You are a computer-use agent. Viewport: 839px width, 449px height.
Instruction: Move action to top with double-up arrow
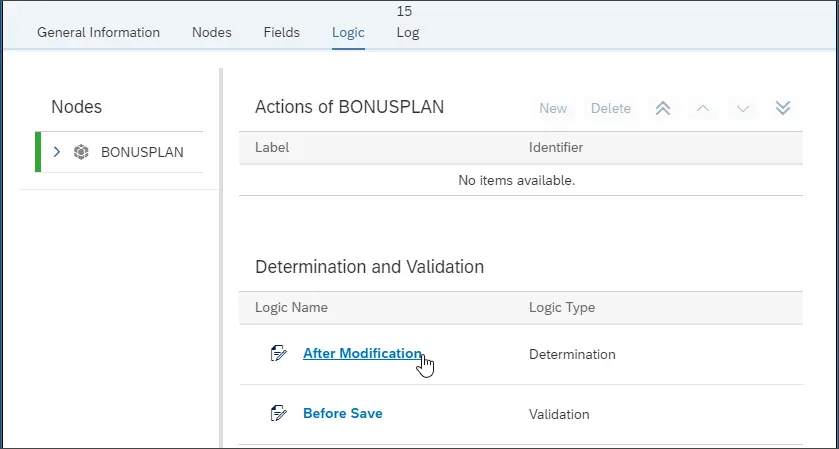[x=662, y=108]
